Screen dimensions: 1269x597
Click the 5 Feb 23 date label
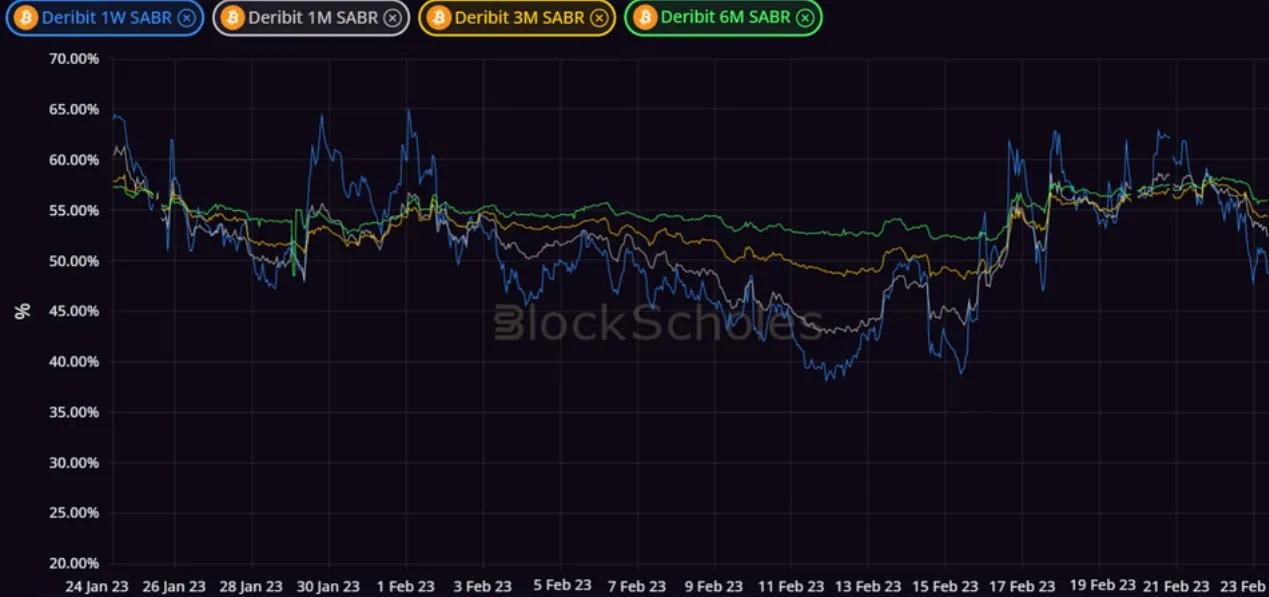(x=561, y=587)
